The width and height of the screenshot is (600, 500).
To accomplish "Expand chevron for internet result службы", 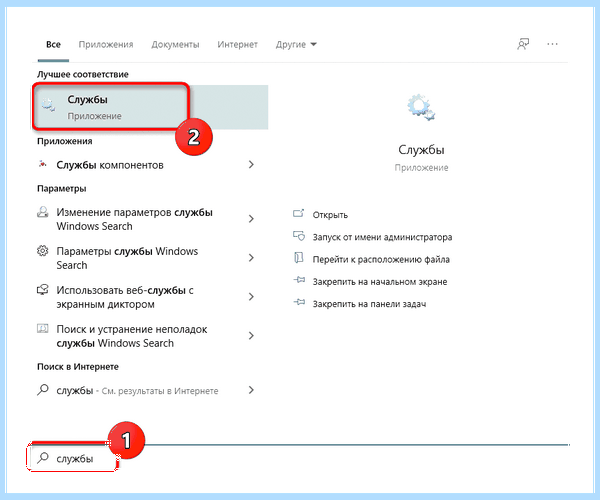I will pyautogui.click(x=251, y=390).
